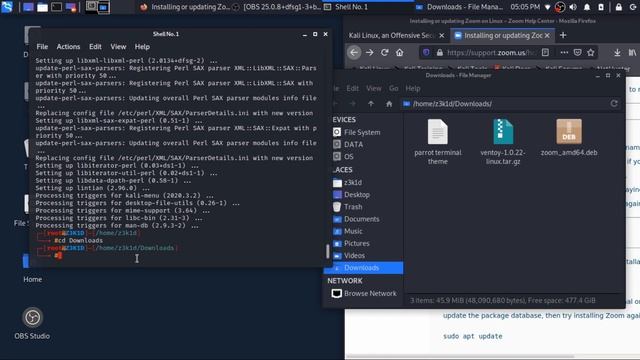
Task: Go to home folder in File Manager
Action: pyautogui.click(x=389, y=104)
